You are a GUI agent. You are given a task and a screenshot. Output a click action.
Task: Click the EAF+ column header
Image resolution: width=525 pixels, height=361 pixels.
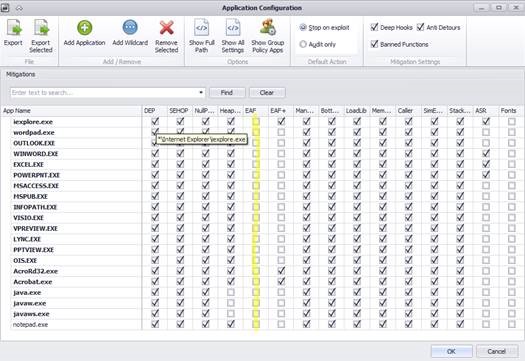pos(281,111)
